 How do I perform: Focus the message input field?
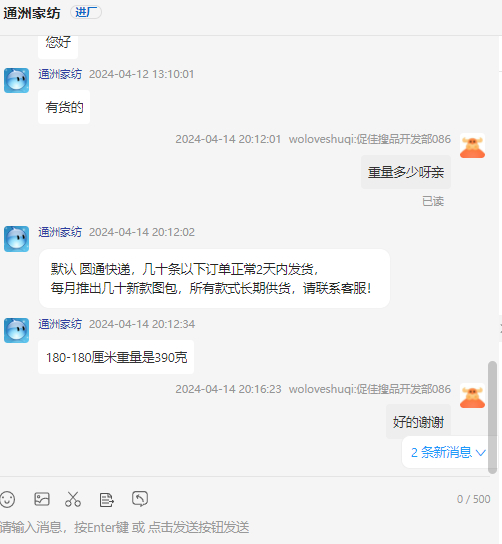click(243, 528)
